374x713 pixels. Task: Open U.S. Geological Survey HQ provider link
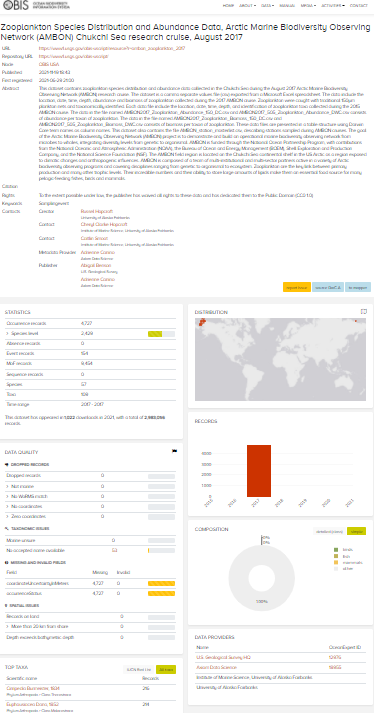[x=223, y=657]
